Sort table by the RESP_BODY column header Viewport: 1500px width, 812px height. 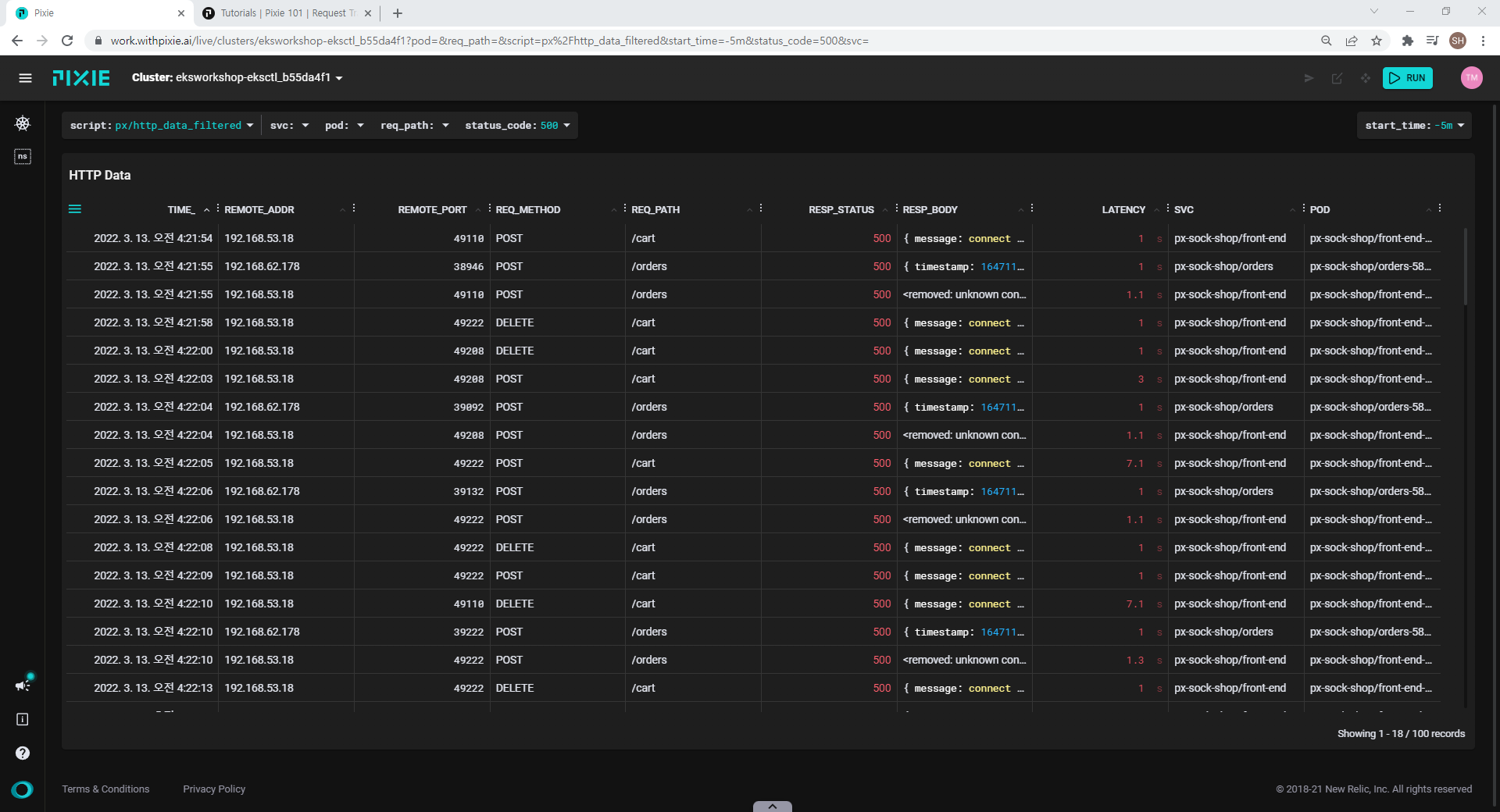click(x=930, y=210)
